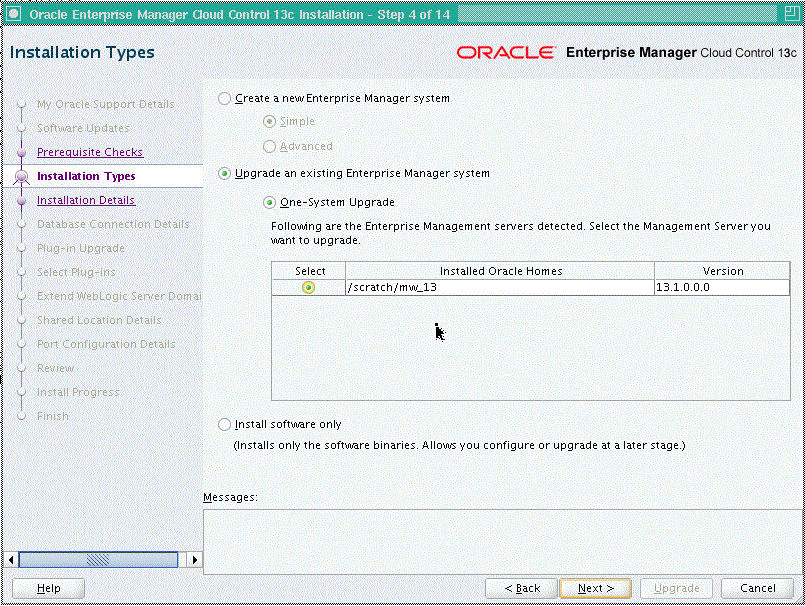Click the bottom horizontal scrollbar right arrow
Viewport: 805px width, 606px height.
pyautogui.click(x=195, y=559)
